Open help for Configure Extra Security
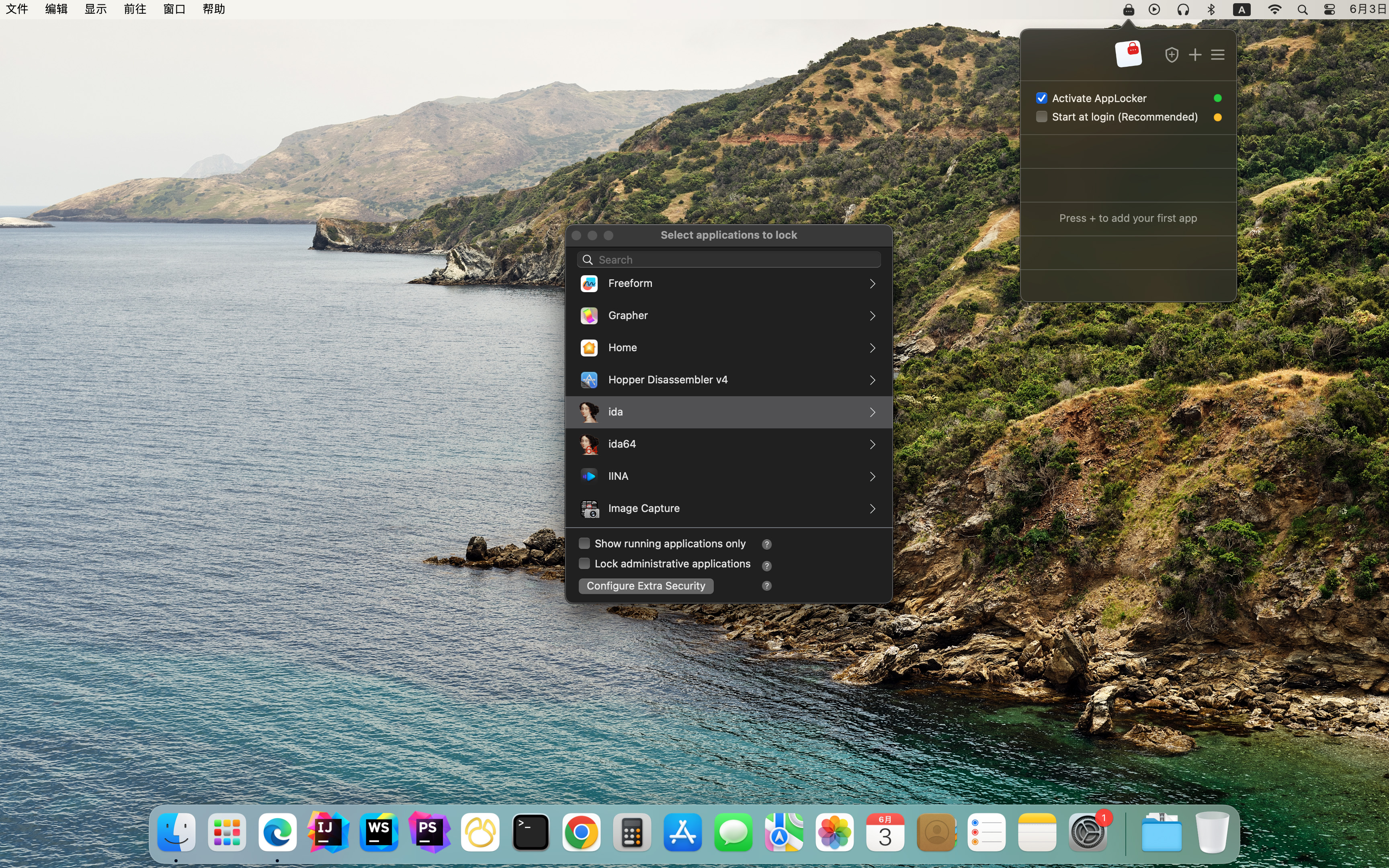Image resolution: width=1389 pixels, height=868 pixels. (x=766, y=585)
